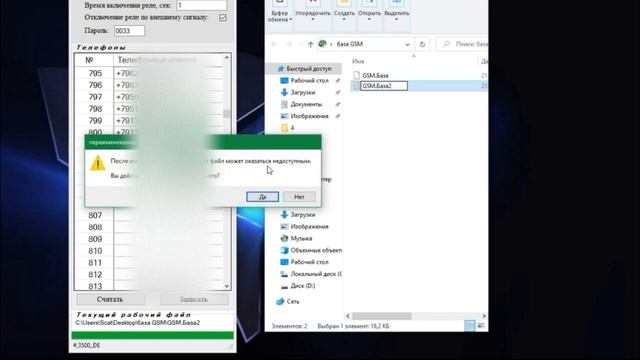Click the Время включения реле input field
This screenshot has height=360, width=640.
[202, 5]
